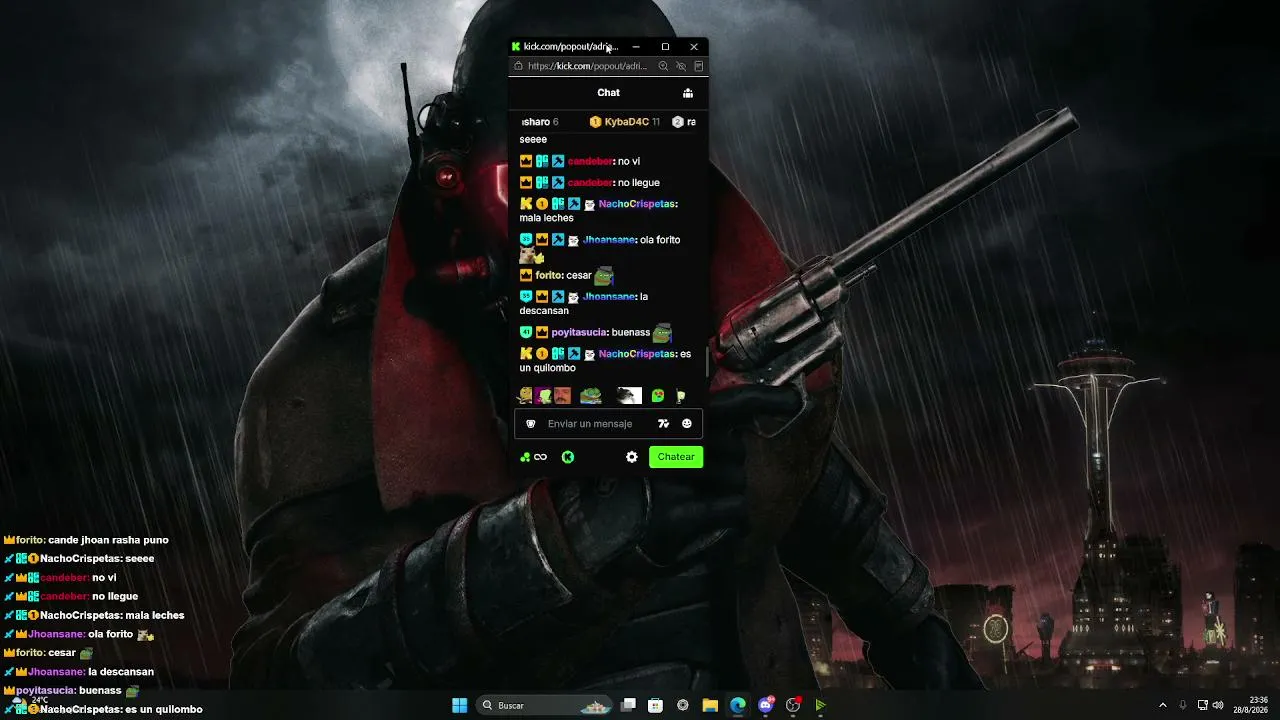Viewport: 1280px width, 720px height.
Task: Click the volume speaker tray icon
Action: 1218,705
